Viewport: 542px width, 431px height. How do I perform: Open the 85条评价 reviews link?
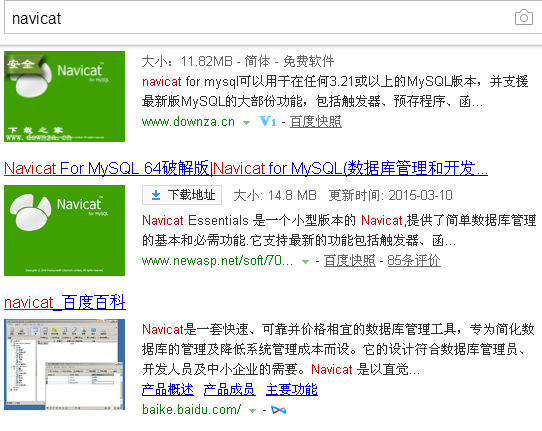tap(414, 261)
